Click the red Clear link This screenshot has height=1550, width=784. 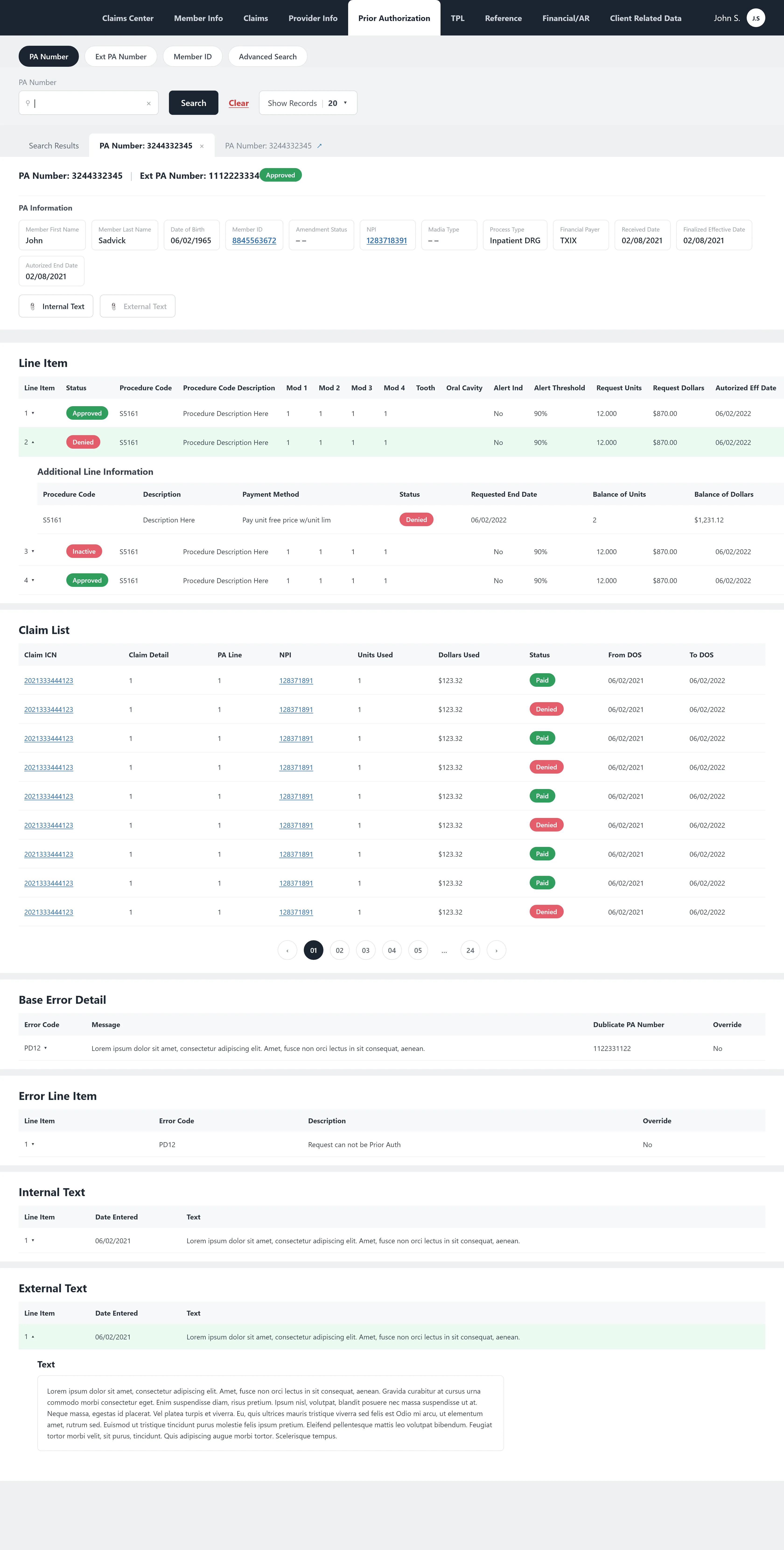pyautogui.click(x=239, y=103)
